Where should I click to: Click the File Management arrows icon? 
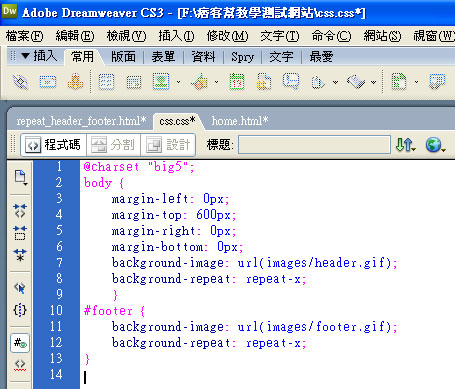click(x=405, y=145)
